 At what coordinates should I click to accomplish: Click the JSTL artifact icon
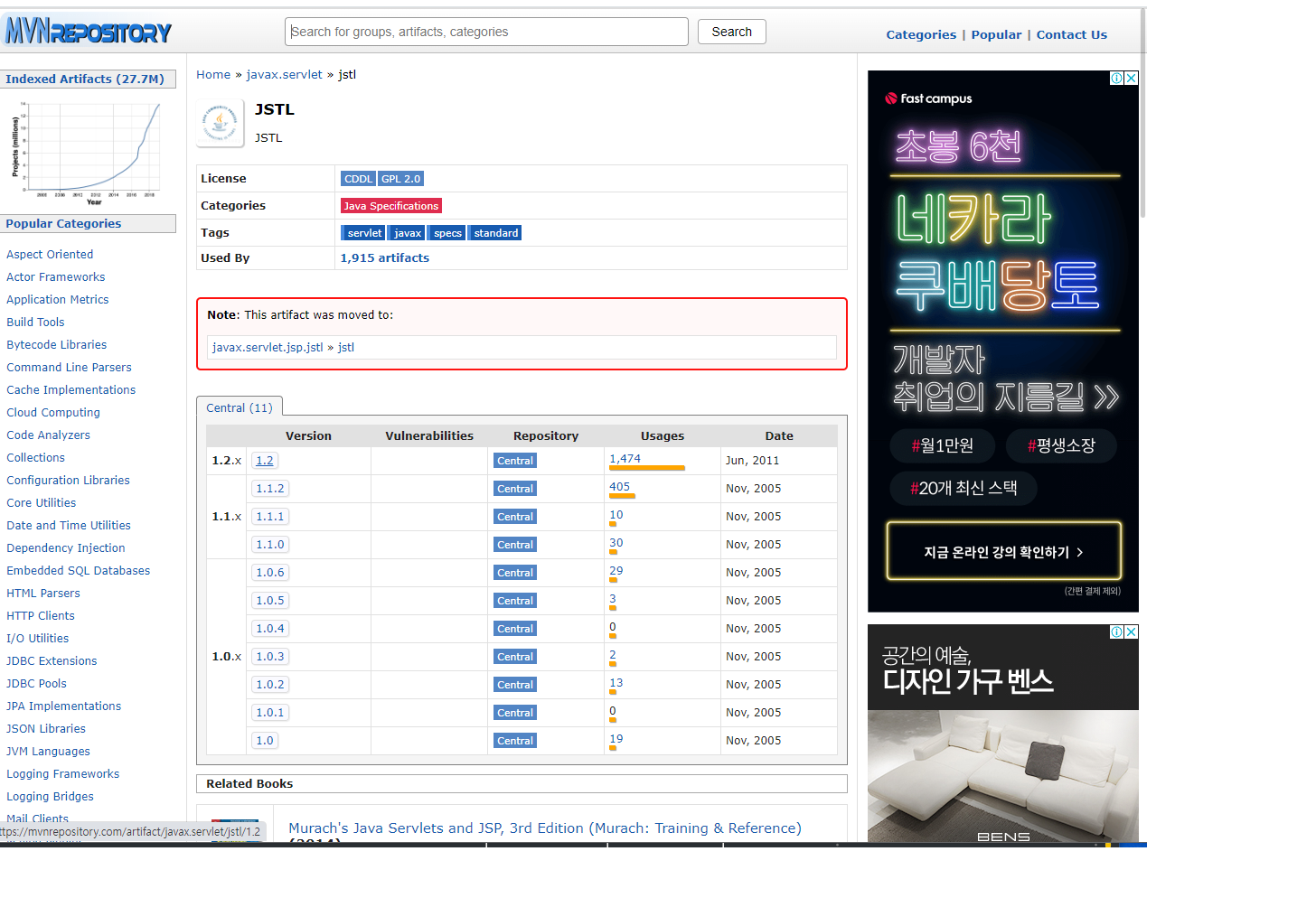tap(220, 123)
